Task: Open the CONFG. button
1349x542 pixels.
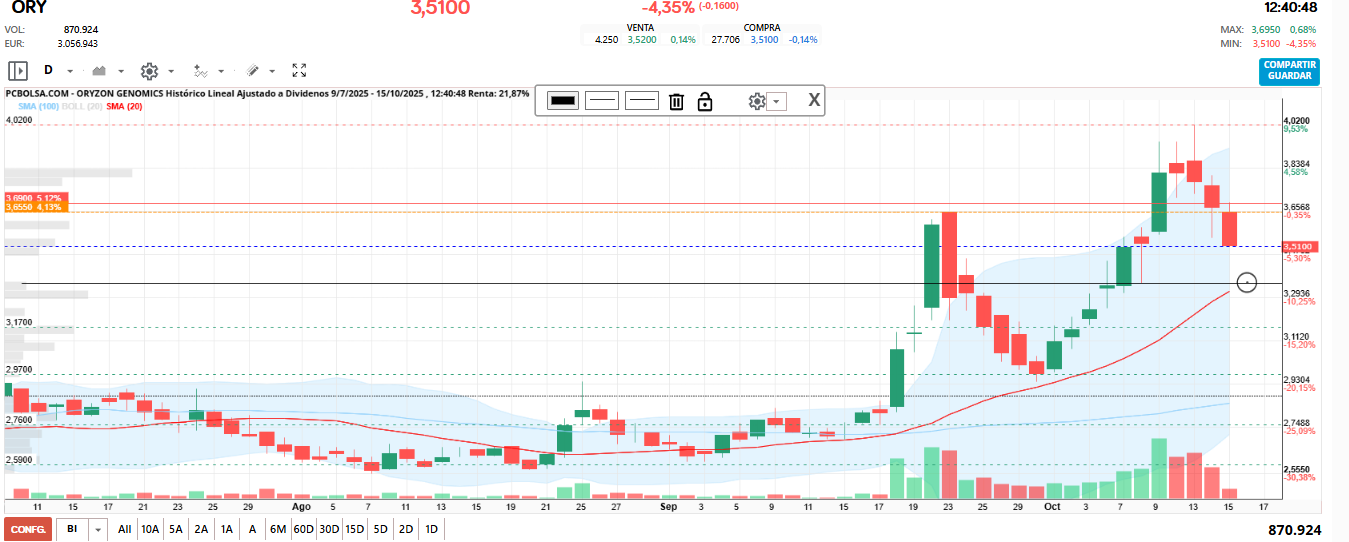Action: coord(28,530)
